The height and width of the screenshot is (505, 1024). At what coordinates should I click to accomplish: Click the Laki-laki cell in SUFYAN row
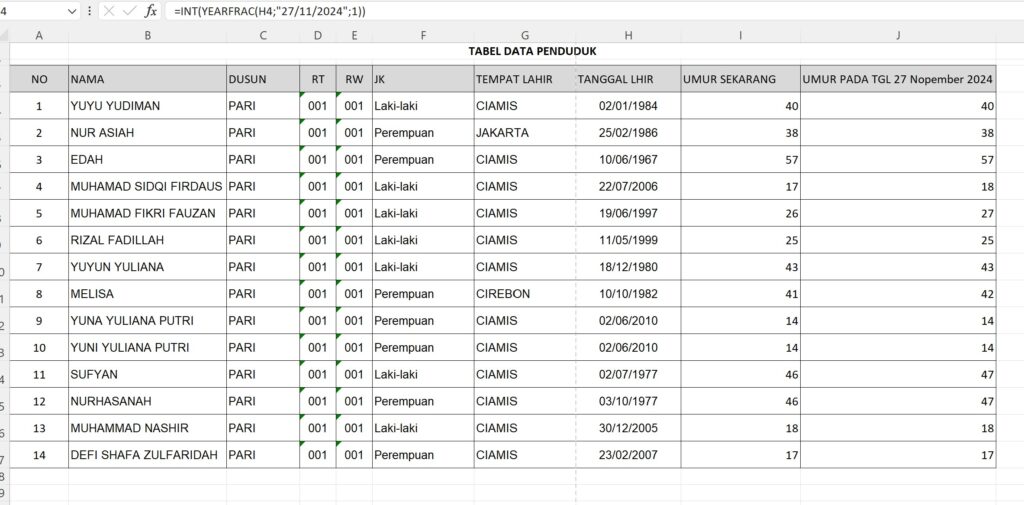[x=424, y=374]
